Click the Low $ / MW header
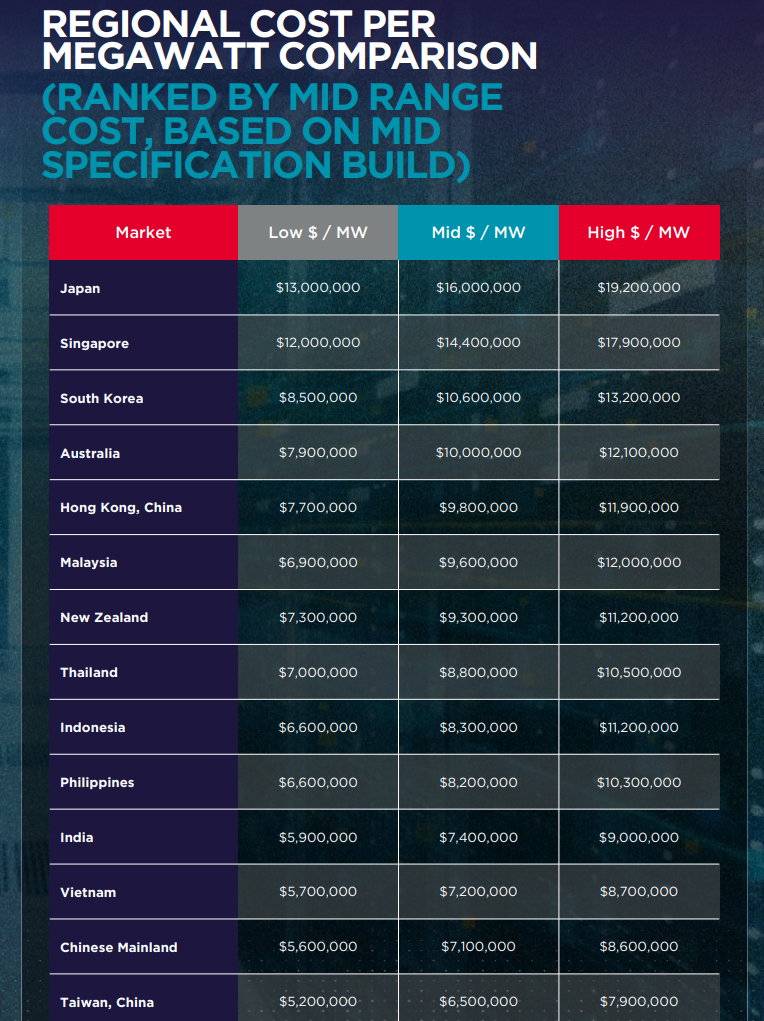Image resolution: width=764 pixels, height=1021 pixels. click(x=318, y=232)
